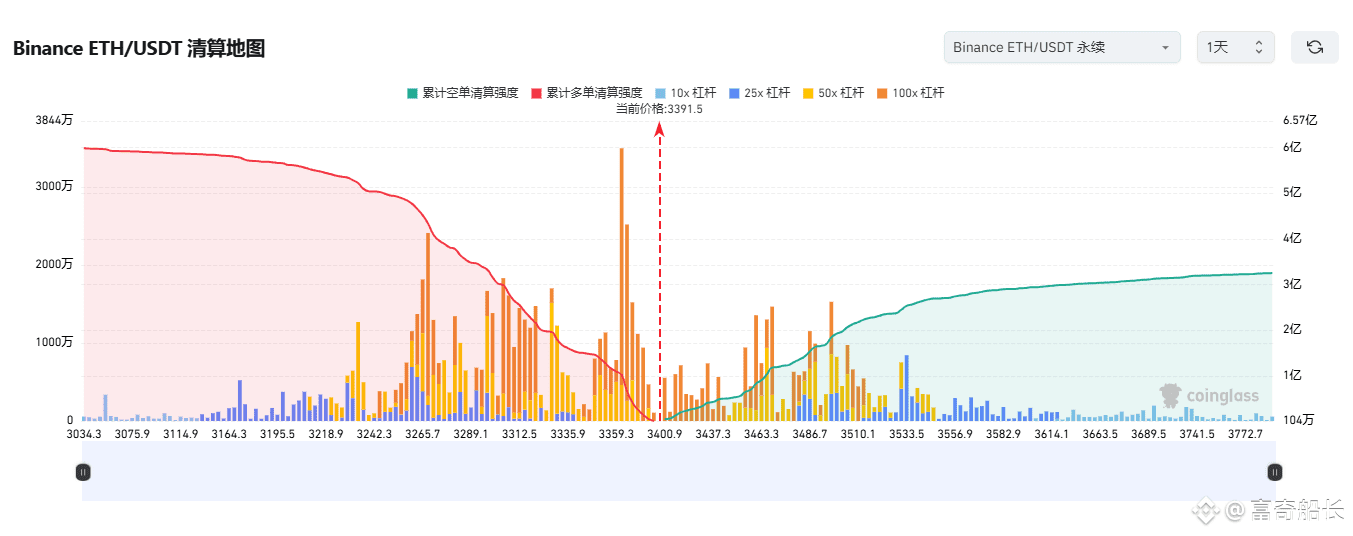Click the 3000万 left axis label

coord(55,186)
